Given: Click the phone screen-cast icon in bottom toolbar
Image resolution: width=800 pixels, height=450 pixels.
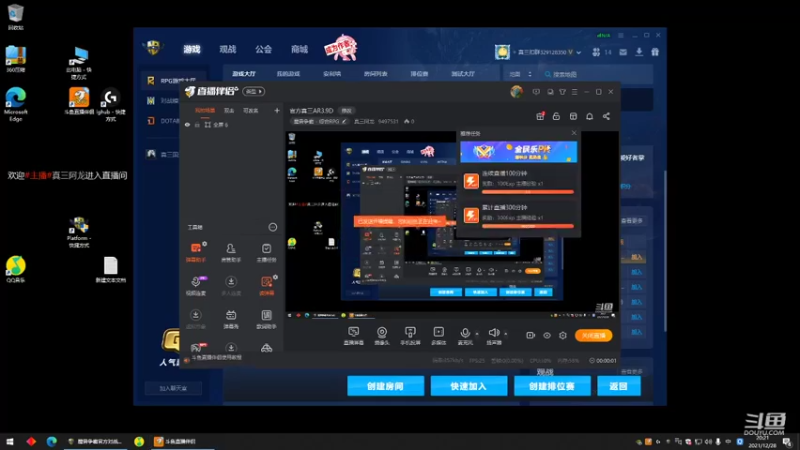Looking at the screenshot, I should pyautogui.click(x=410, y=336).
